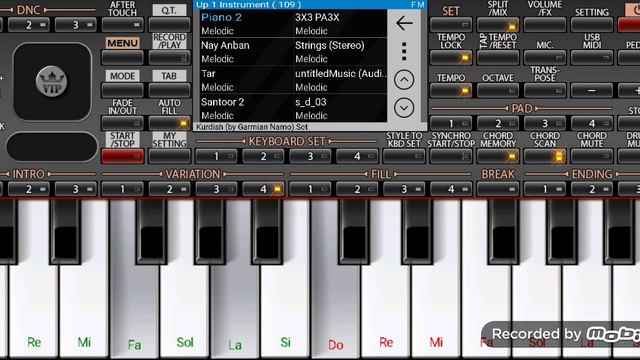
Task: Select 3X3 PA3X instrument
Action: coord(340,24)
